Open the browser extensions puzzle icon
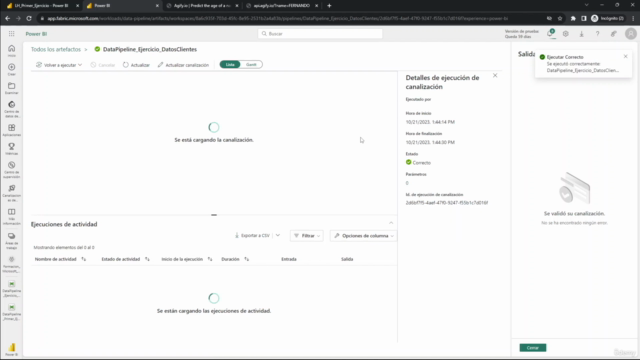Screen dimensions: 640x360 [x=573, y=18]
